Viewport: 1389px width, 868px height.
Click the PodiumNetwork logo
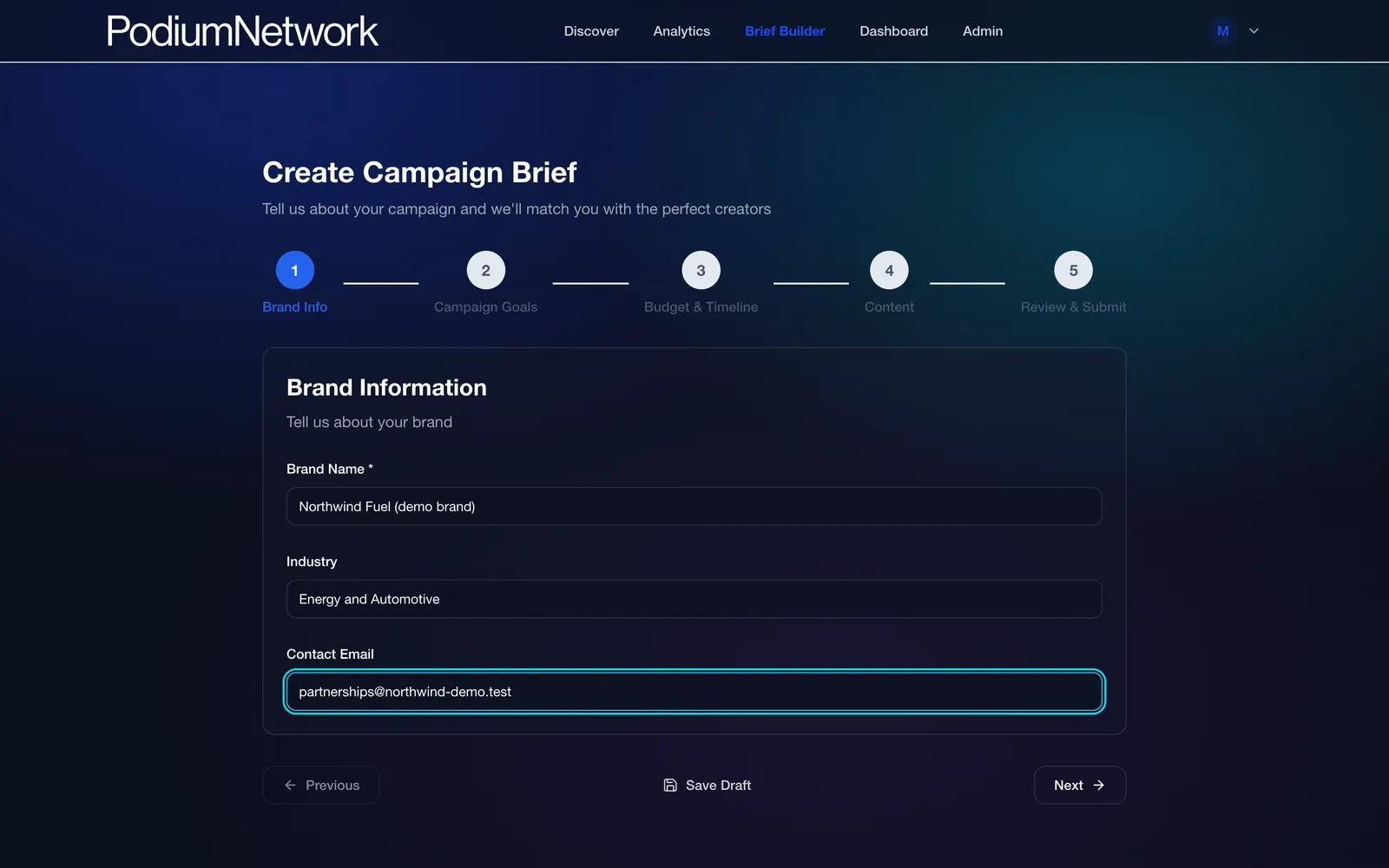242,31
